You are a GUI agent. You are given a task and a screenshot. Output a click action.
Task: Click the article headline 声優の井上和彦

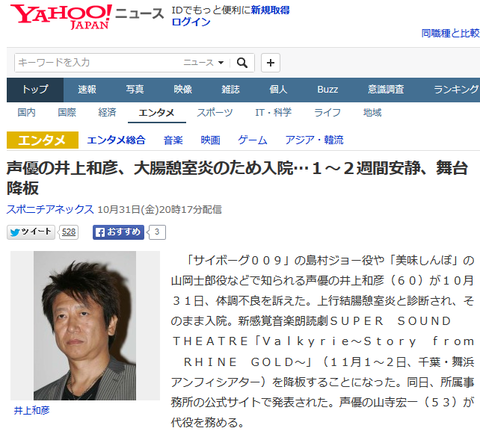[238, 178]
